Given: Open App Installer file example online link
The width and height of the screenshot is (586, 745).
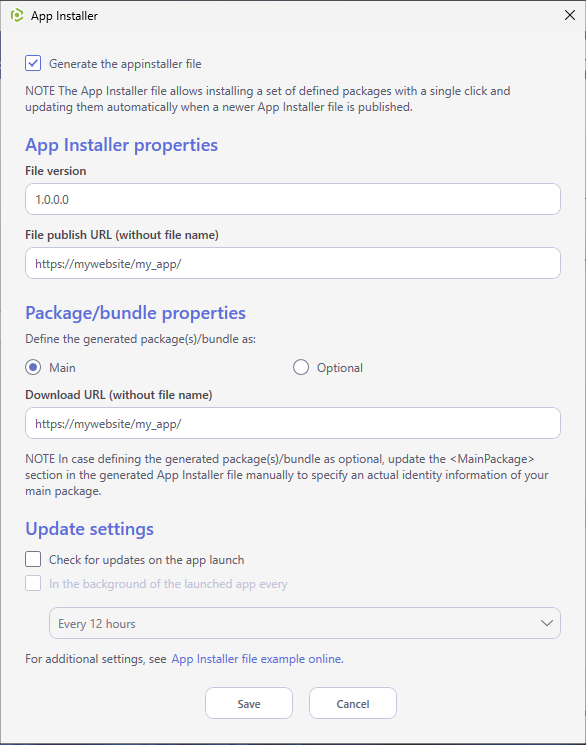Looking at the screenshot, I should click(x=257, y=659).
